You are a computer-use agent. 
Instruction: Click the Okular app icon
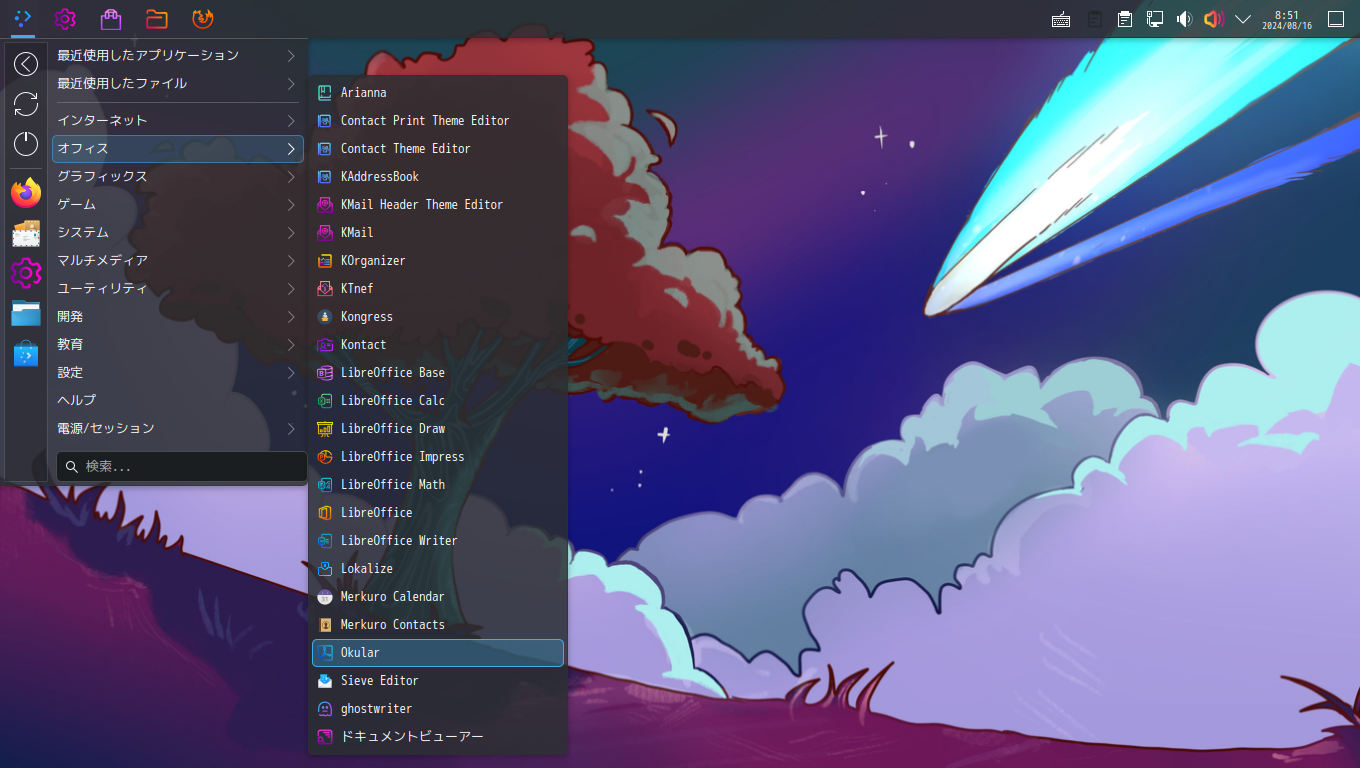[x=324, y=653]
